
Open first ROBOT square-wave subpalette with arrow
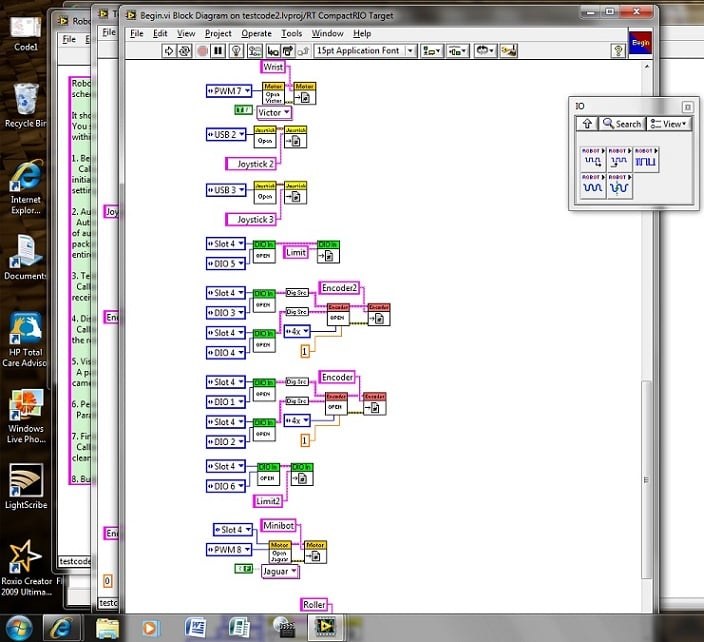(593, 159)
